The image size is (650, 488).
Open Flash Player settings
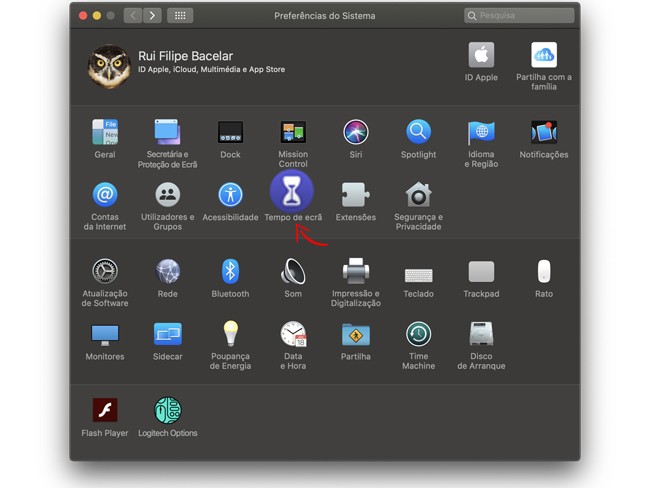[x=105, y=410]
